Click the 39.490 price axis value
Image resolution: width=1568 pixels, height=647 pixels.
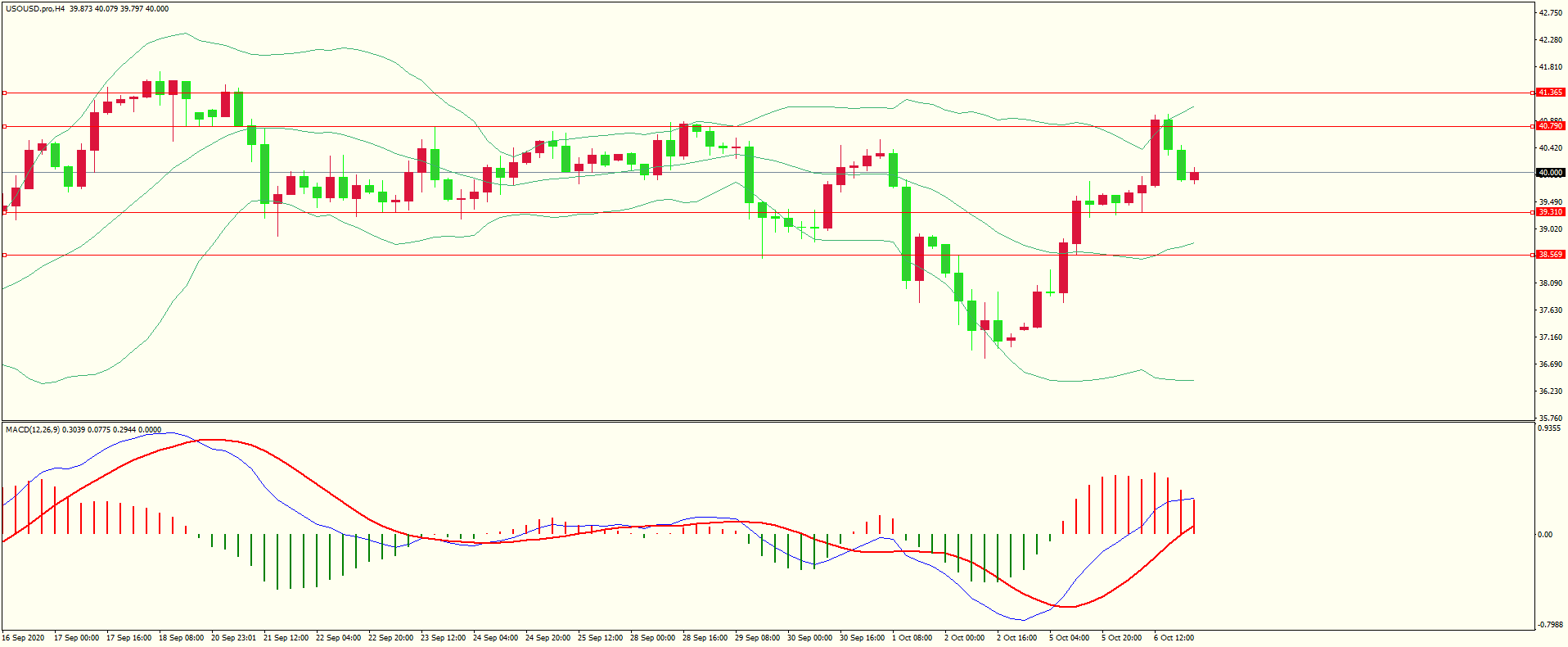1551,202
